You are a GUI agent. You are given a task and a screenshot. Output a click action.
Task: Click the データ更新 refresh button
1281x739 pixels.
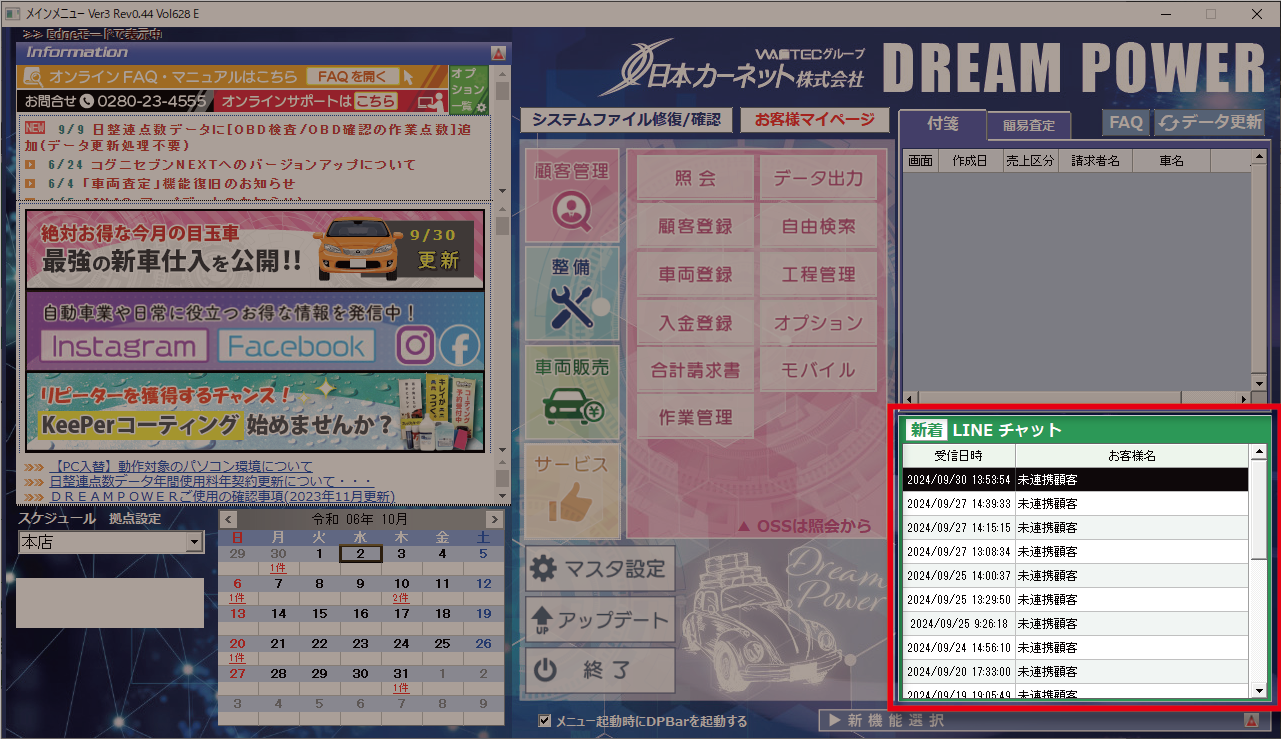coord(1209,122)
